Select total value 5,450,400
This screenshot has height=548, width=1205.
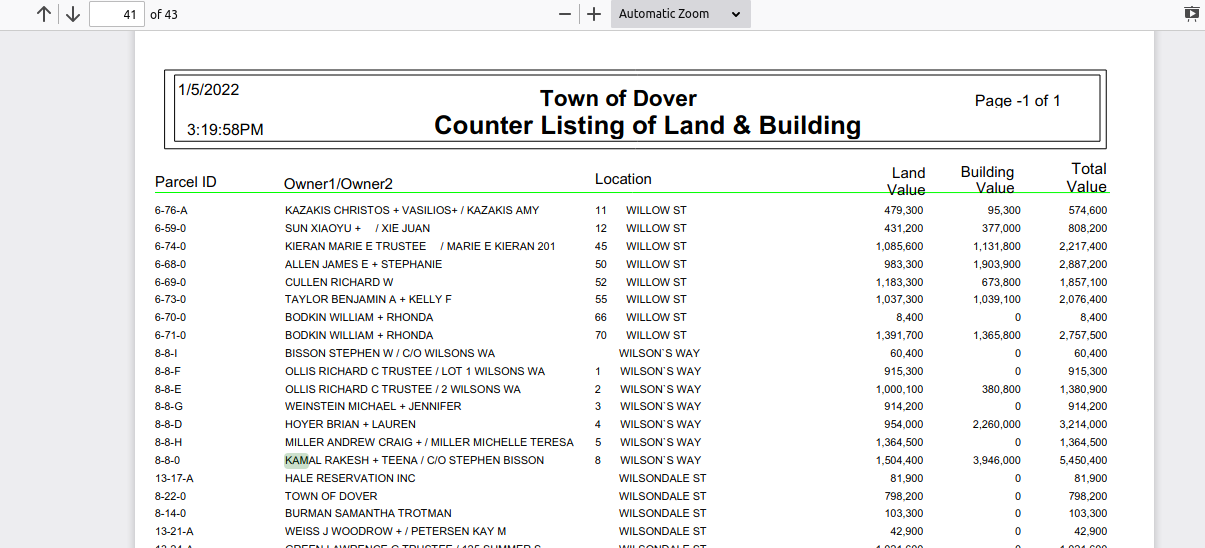pos(1083,461)
